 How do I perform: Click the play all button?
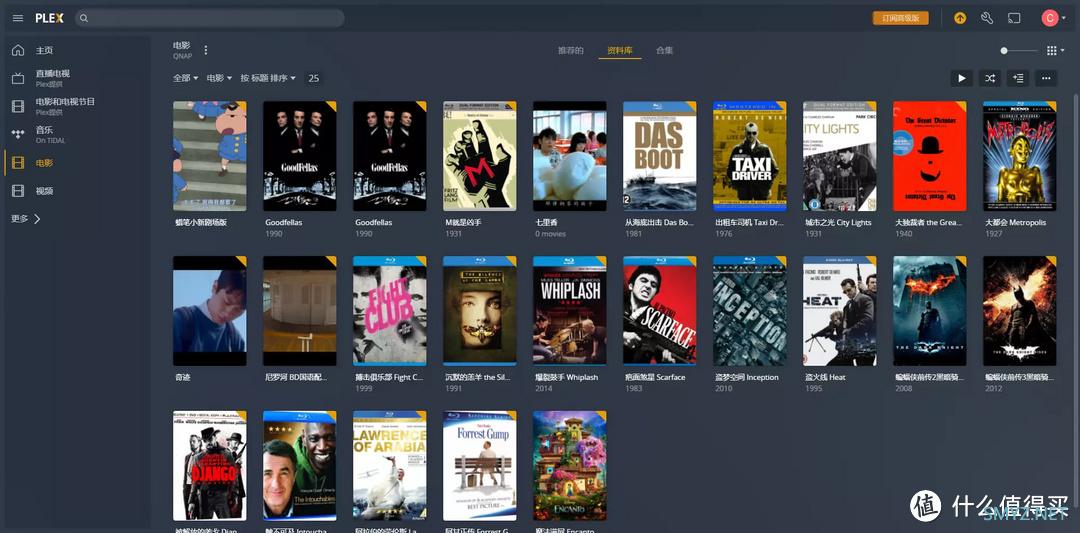962,78
